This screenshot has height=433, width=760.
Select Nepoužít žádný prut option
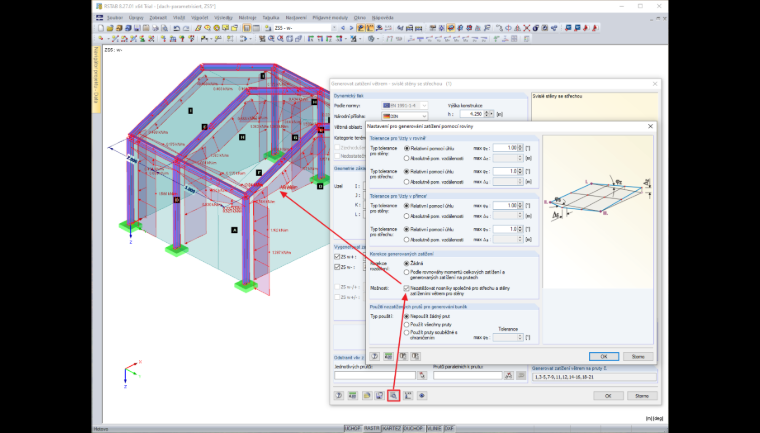(407, 316)
